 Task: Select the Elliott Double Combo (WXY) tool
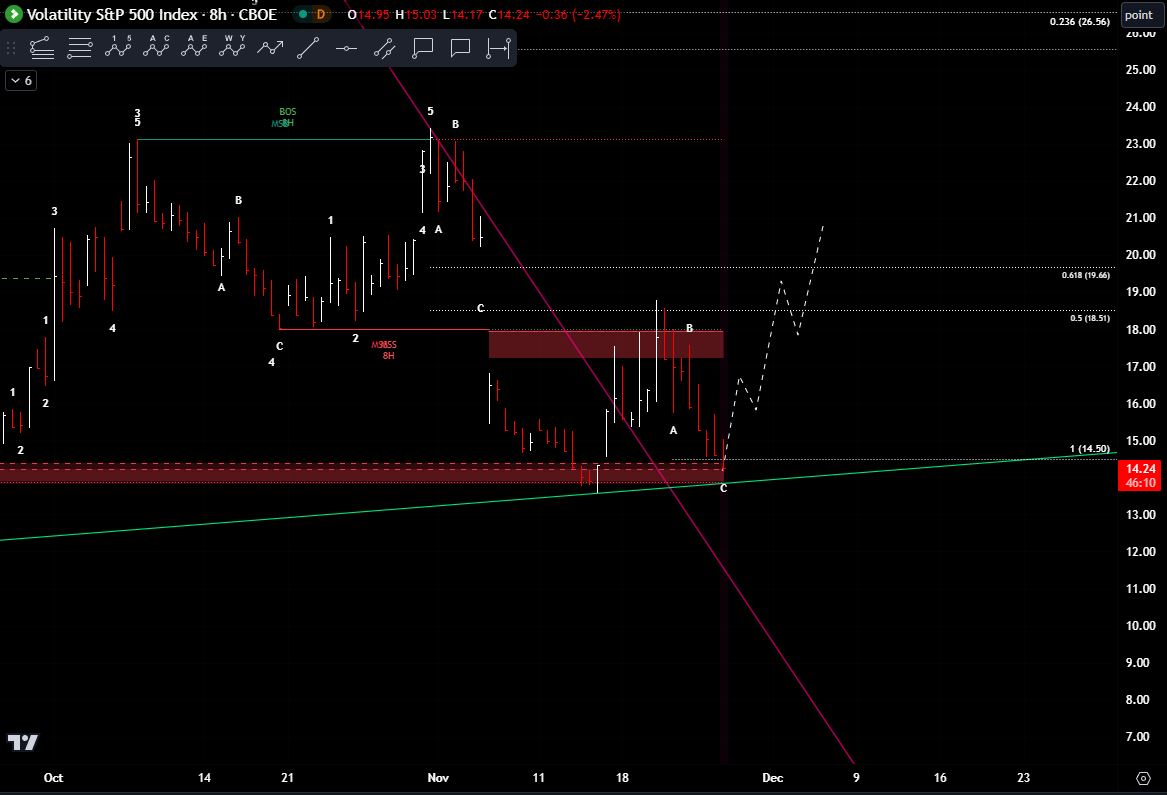(x=231, y=48)
